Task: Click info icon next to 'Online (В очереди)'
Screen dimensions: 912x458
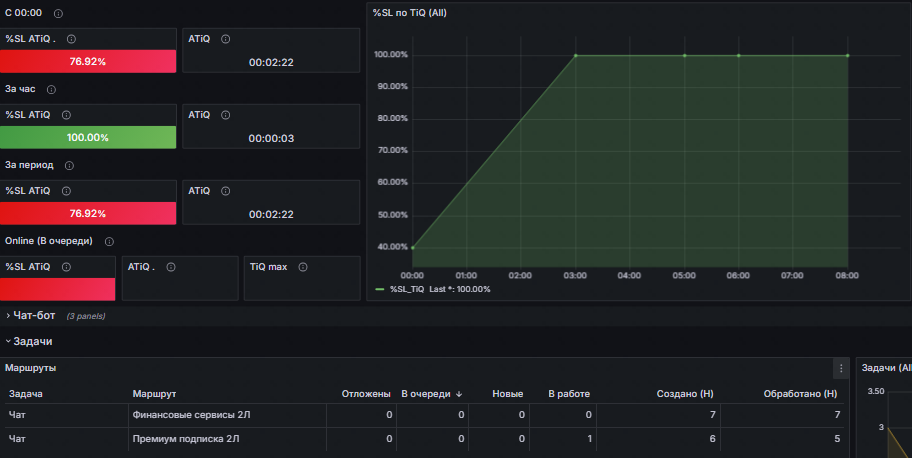Action: click(x=109, y=242)
